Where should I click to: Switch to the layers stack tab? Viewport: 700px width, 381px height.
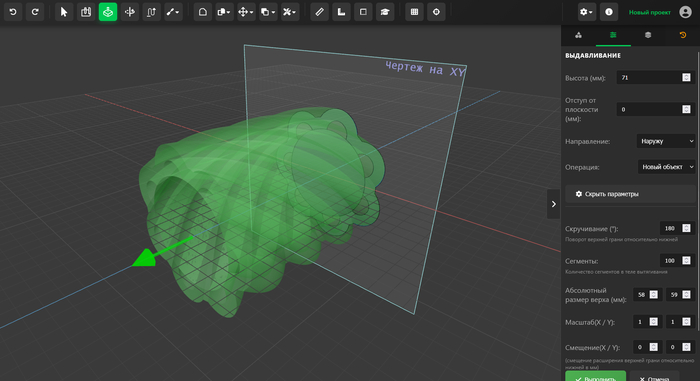[x=648, y=35]
